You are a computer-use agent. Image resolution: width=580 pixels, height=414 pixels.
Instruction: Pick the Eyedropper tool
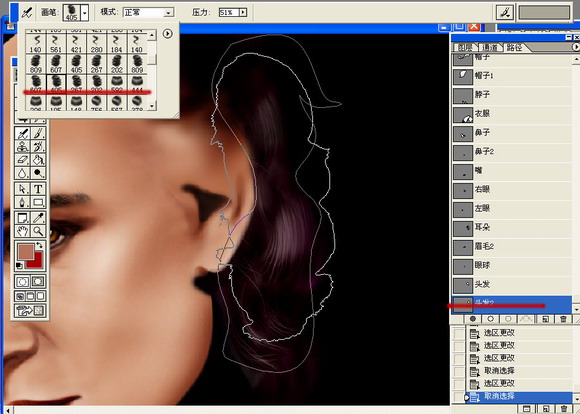coord(38,218)
